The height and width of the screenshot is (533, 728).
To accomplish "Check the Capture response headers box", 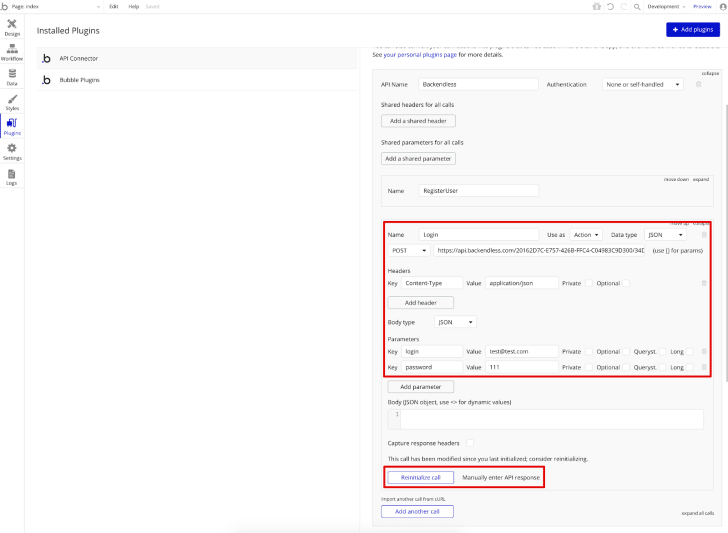I will click(470, 443).
